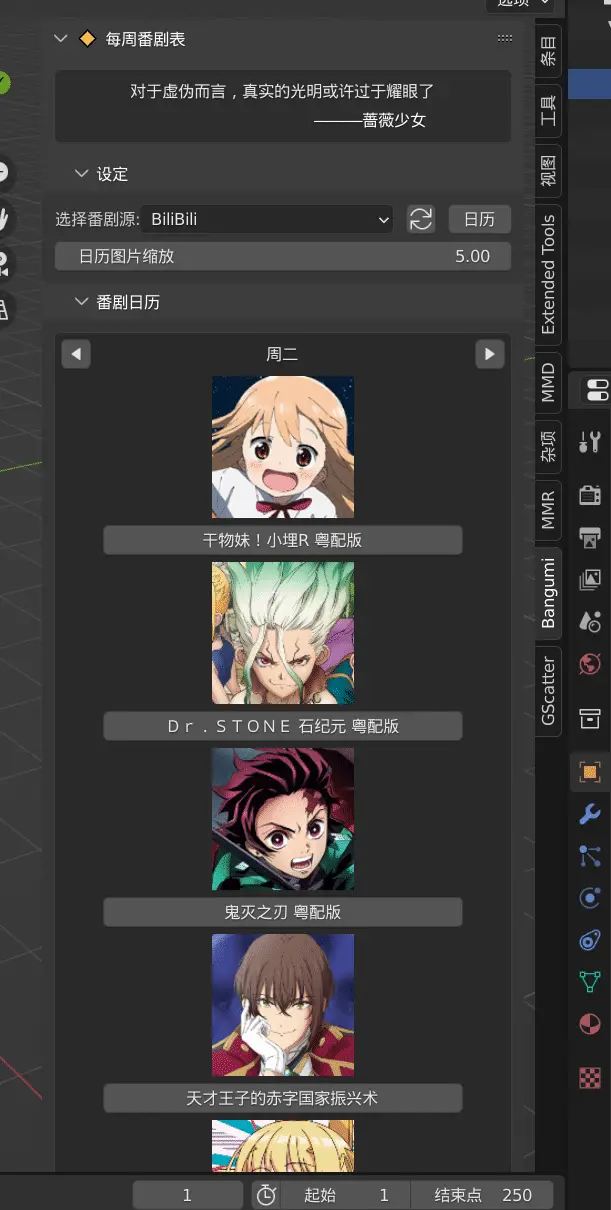Open the Texture properties tab (checkerboard)

point(590,1078)
